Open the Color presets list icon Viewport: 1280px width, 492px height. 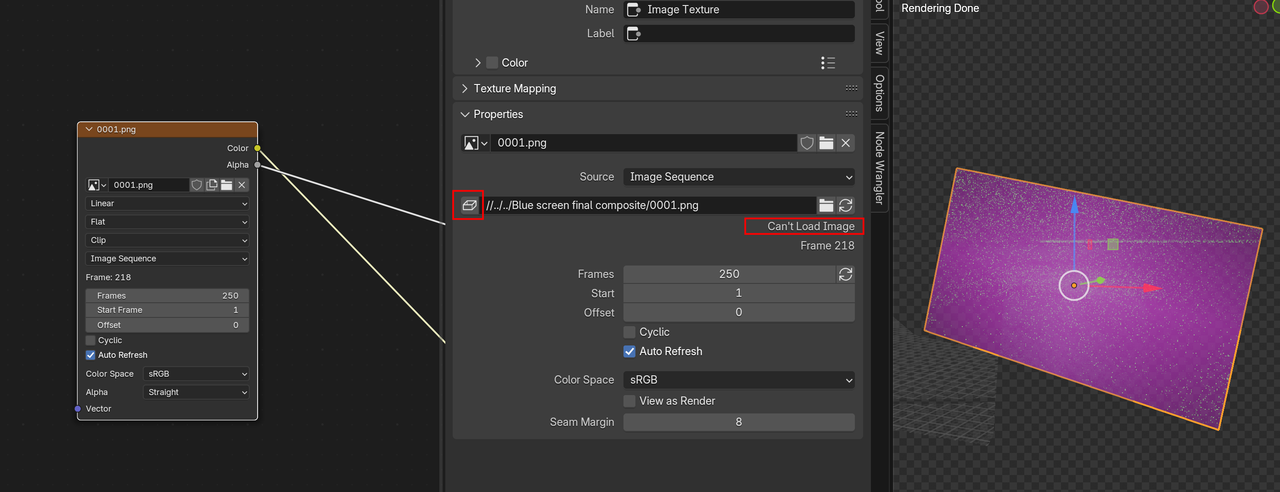[828, 63]
